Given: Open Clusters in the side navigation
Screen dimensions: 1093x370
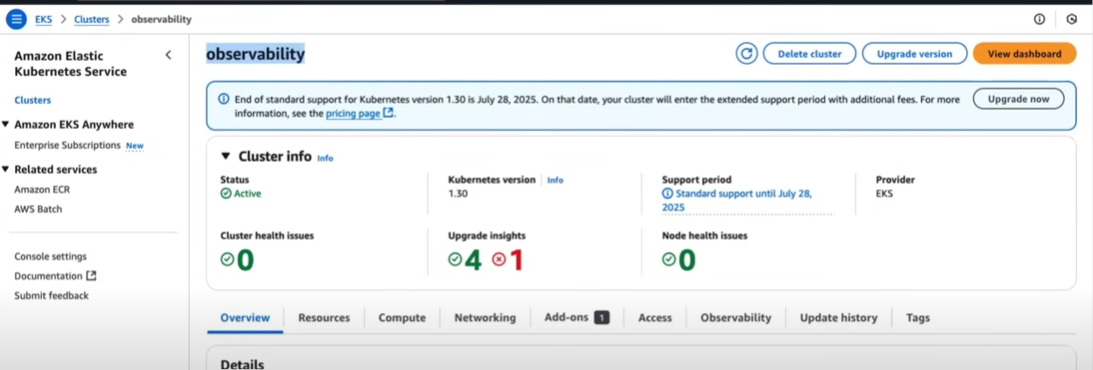Looking at the screenshot, I should (33, 100).
